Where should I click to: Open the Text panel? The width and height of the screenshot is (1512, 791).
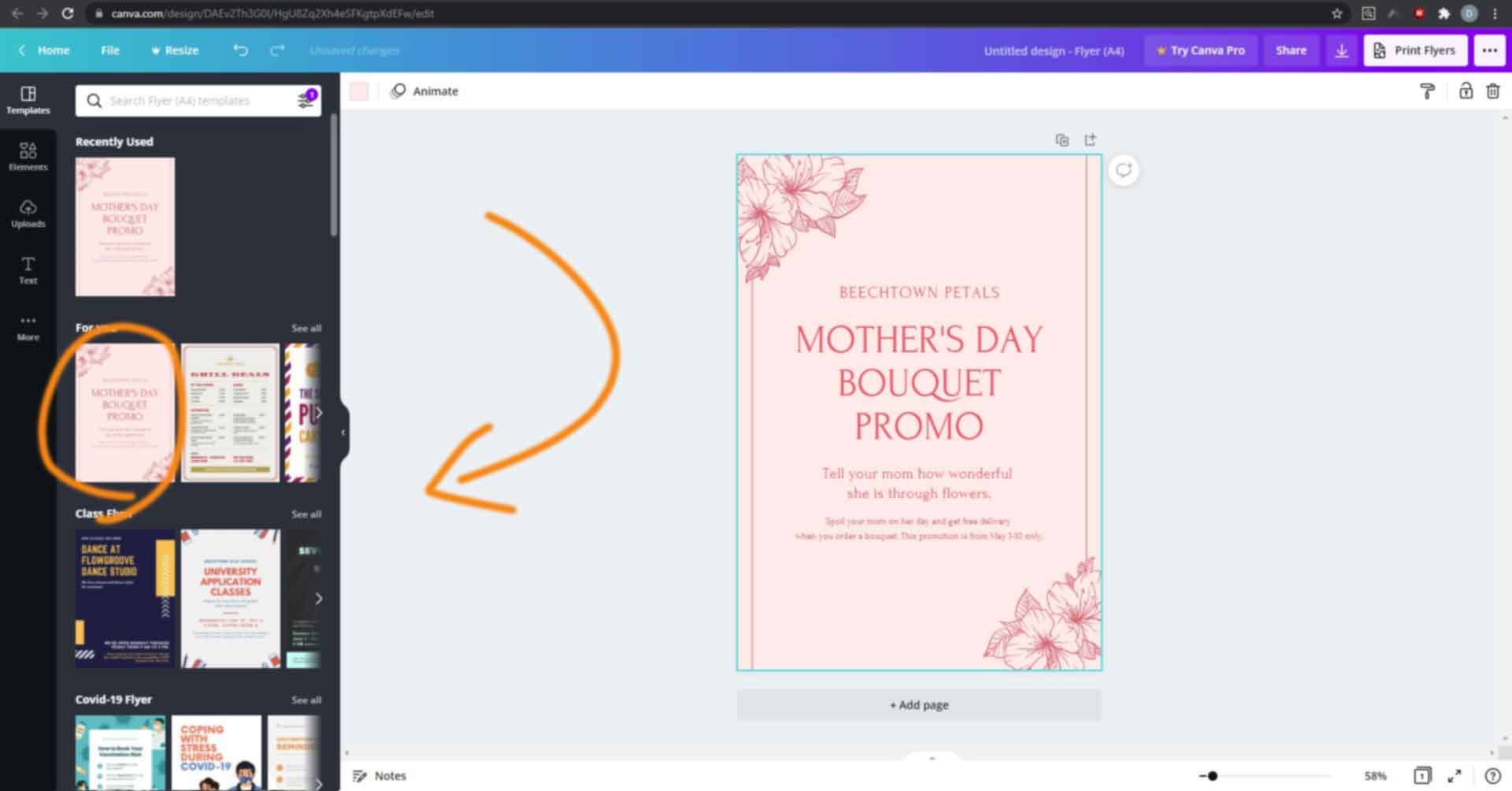tap(28, 269)
